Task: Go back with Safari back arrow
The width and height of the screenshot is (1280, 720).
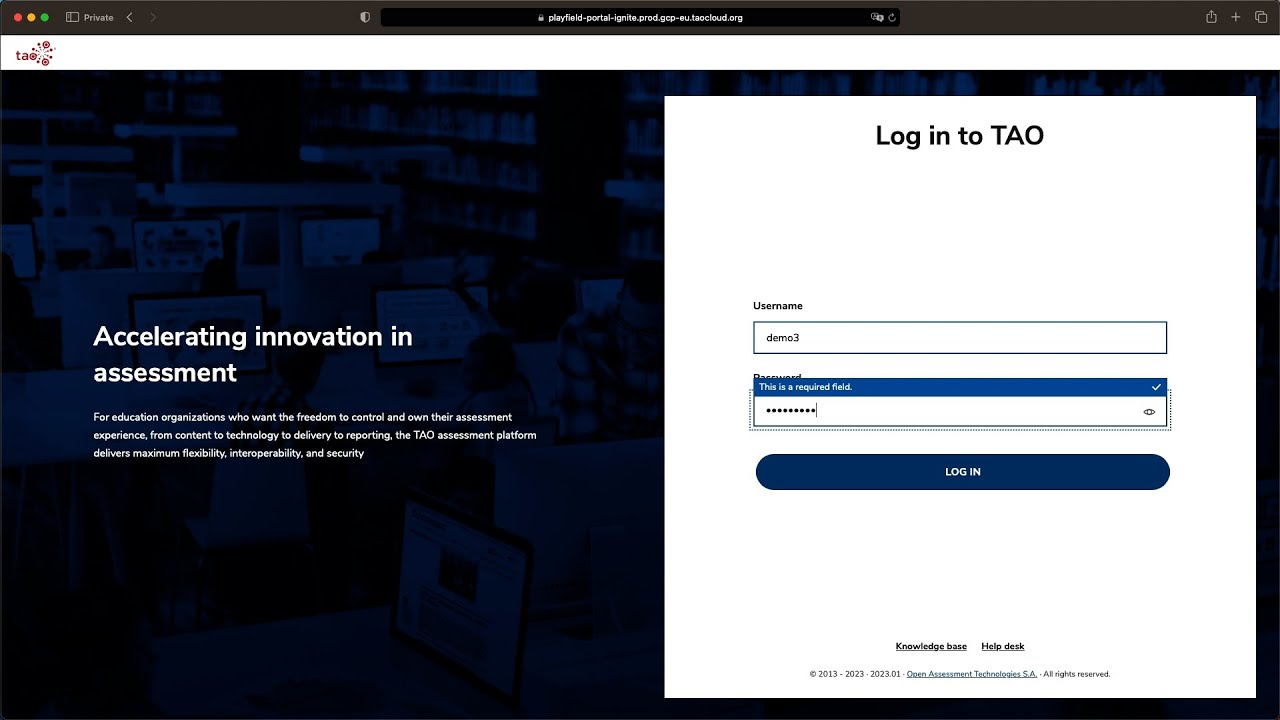Action: tap(130, 17)
